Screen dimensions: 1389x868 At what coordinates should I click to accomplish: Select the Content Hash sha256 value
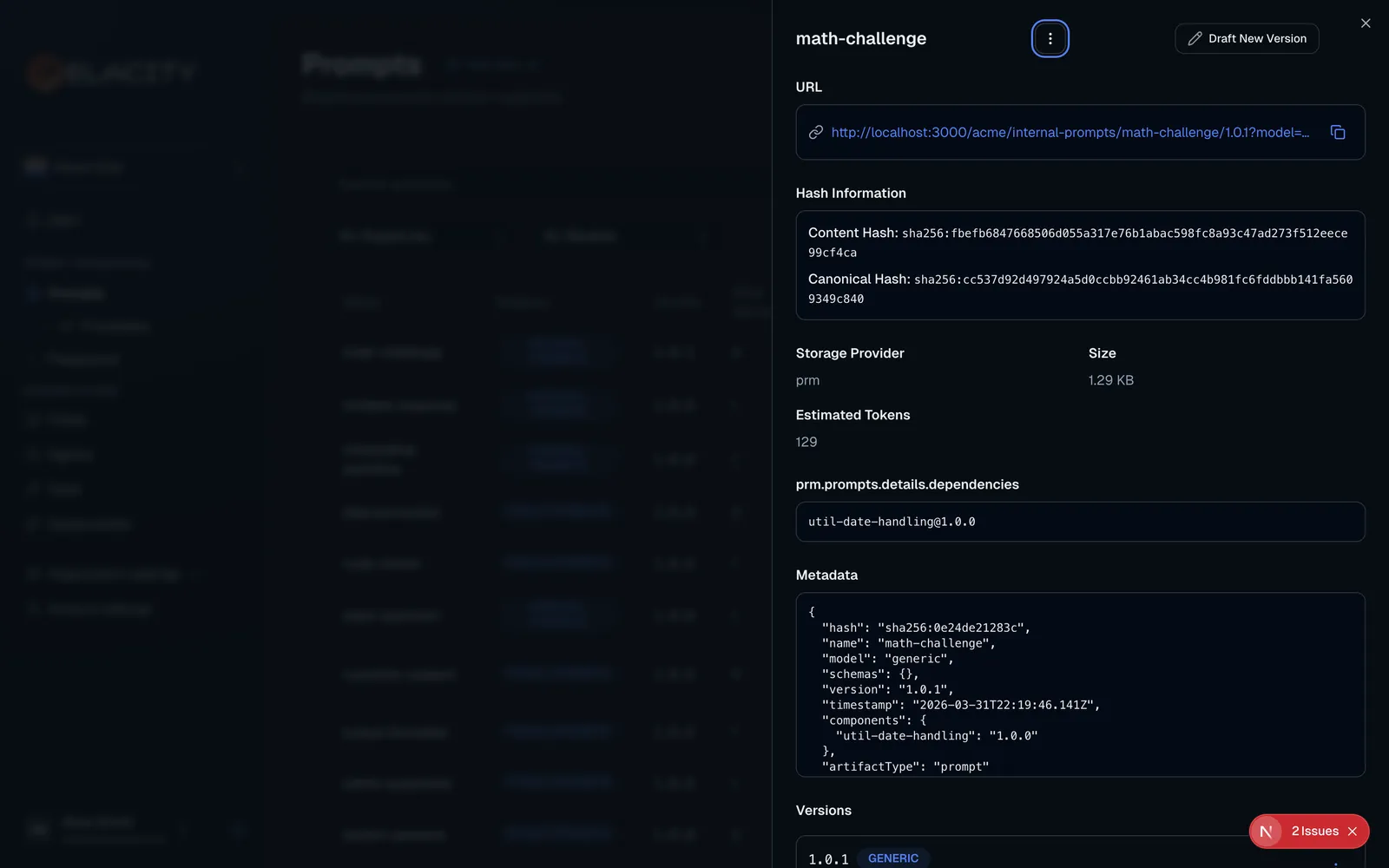(x=1077, y=242)
